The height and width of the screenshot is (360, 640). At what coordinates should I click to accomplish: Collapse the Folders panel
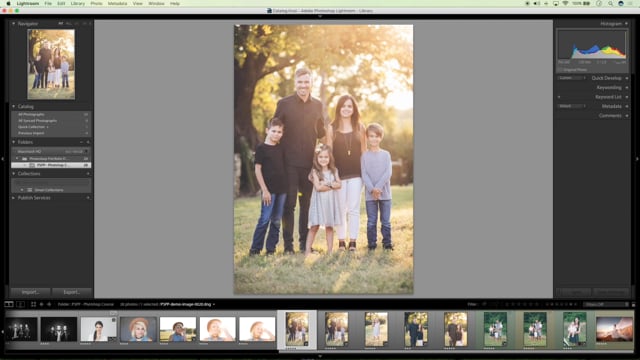13,142
